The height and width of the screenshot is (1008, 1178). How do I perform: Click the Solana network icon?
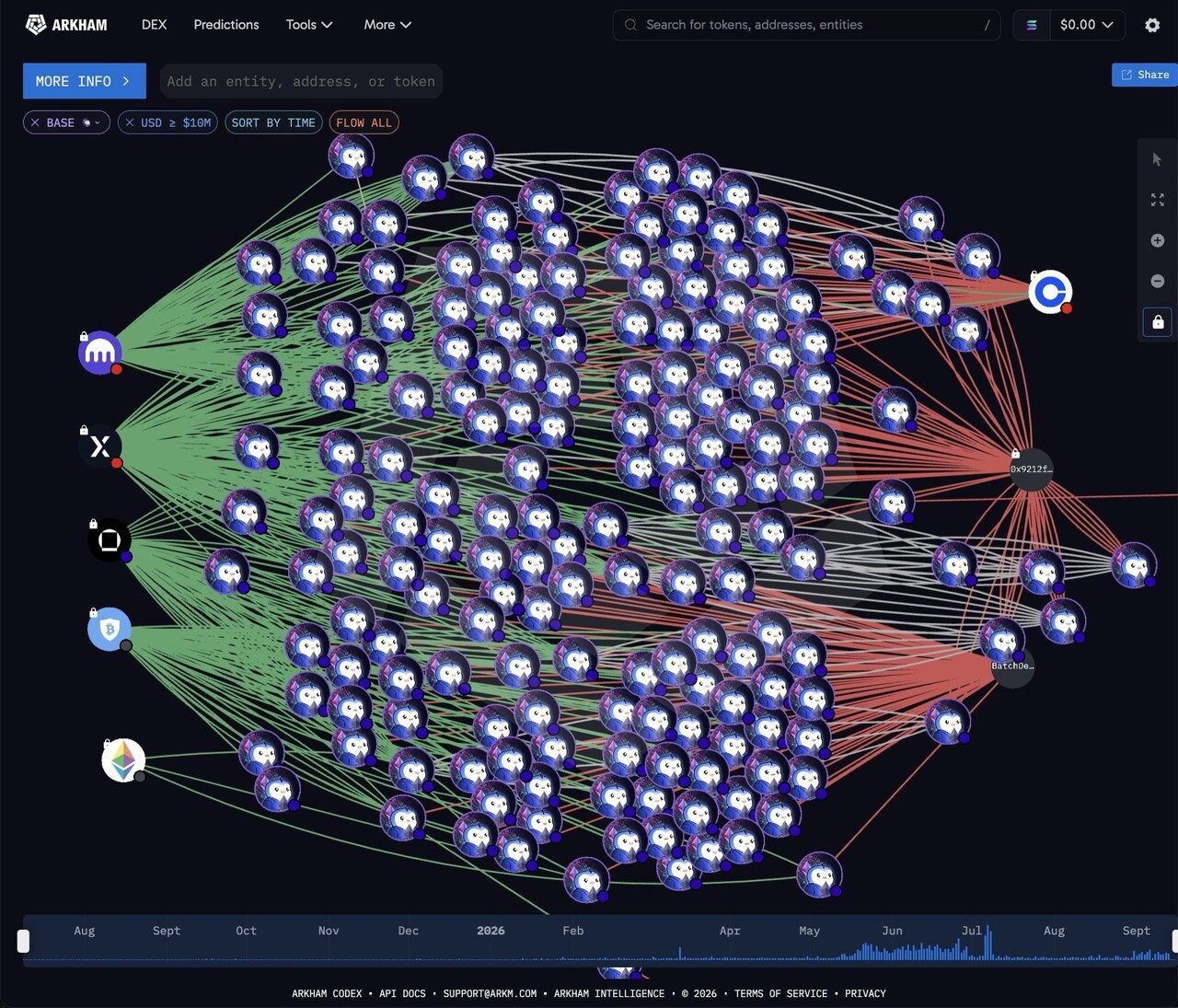(1032, 25)
